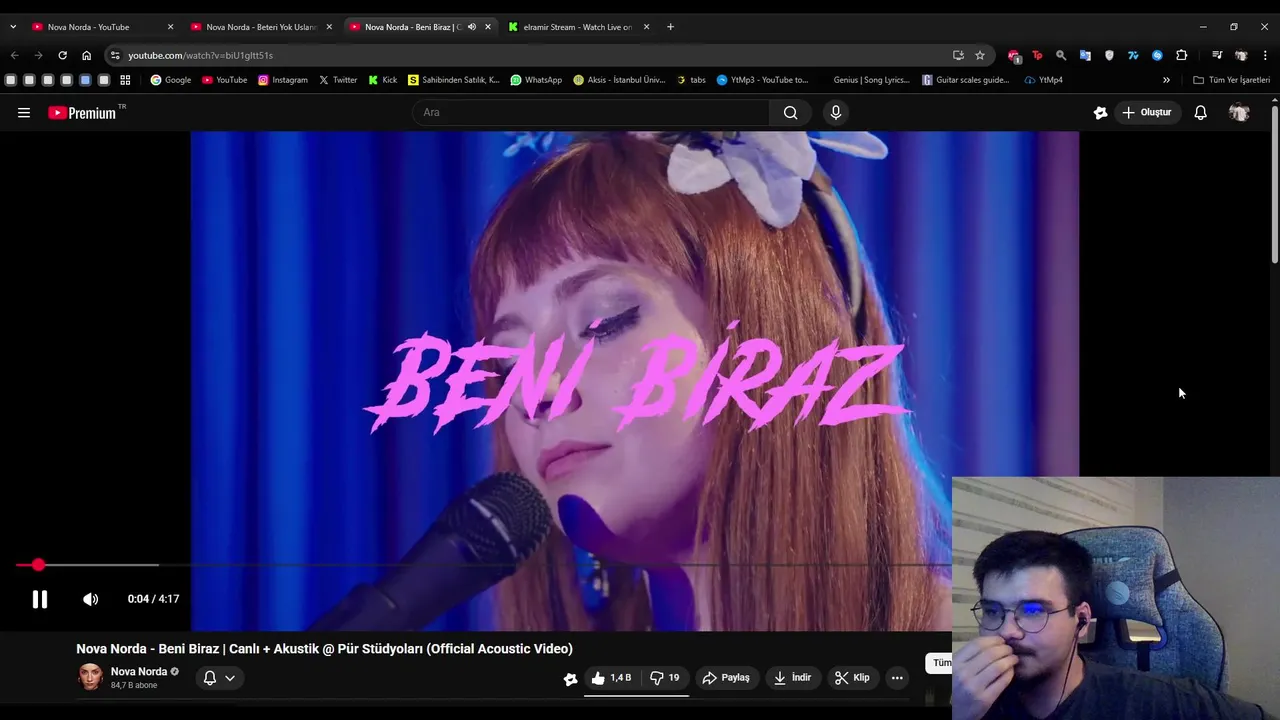1280x720 pixels.
Task: Open the Twitter bookmark
Action: tap(338, 80)
